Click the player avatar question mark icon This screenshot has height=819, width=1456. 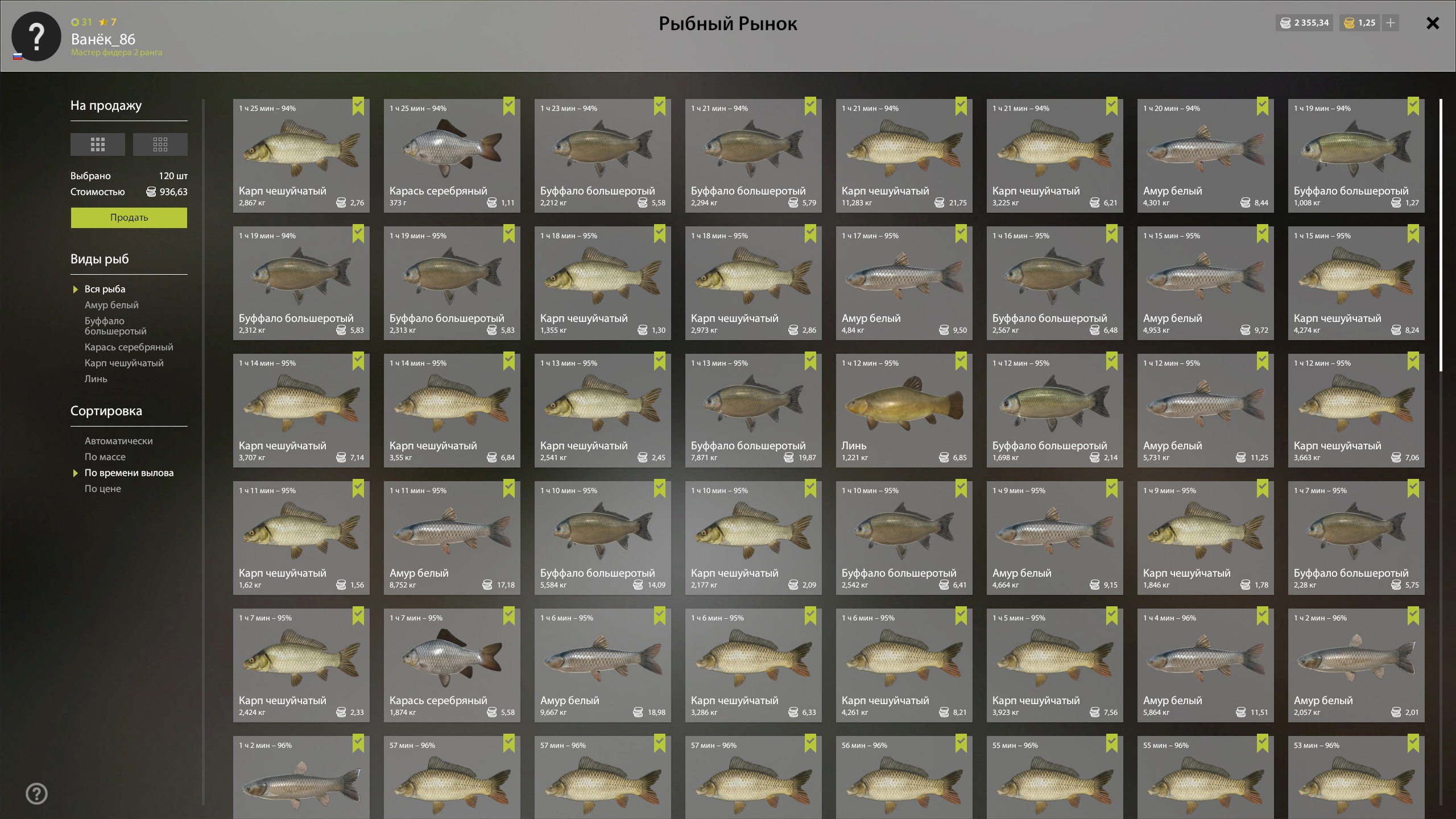[36, 36]
